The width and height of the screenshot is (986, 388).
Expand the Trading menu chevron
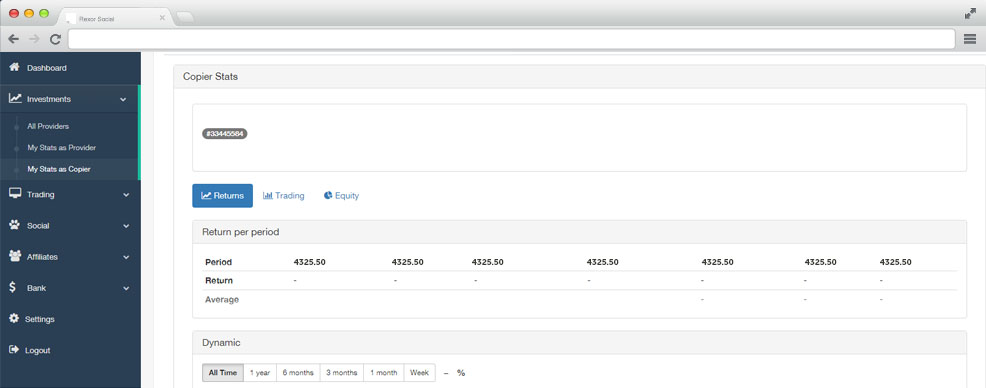coord(126,195)
